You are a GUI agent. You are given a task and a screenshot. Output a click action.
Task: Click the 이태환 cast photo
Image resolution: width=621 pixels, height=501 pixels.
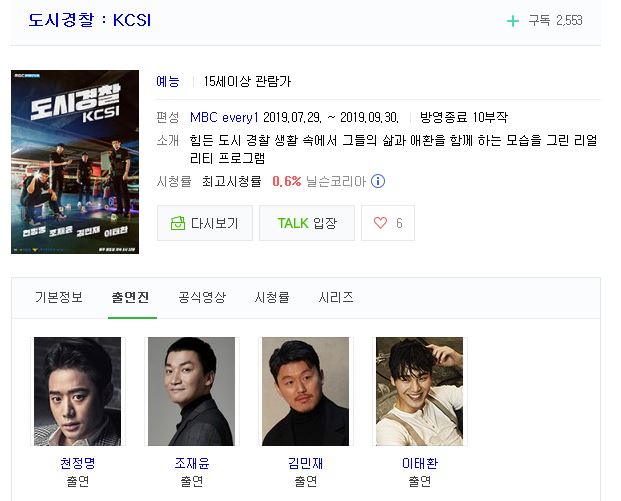tap(419, 391)
